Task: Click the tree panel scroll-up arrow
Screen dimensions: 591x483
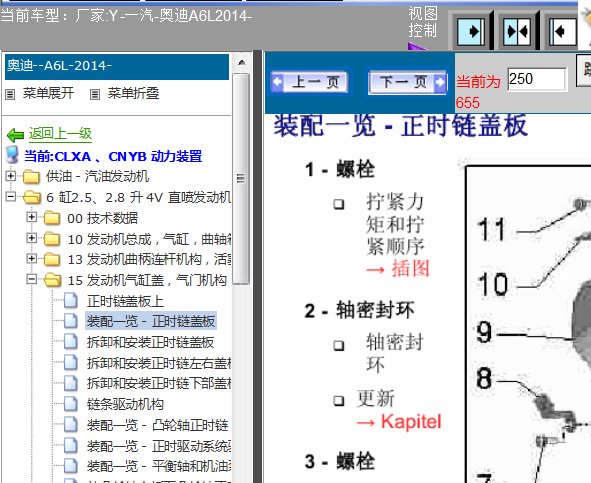Action: click(242, 63)
